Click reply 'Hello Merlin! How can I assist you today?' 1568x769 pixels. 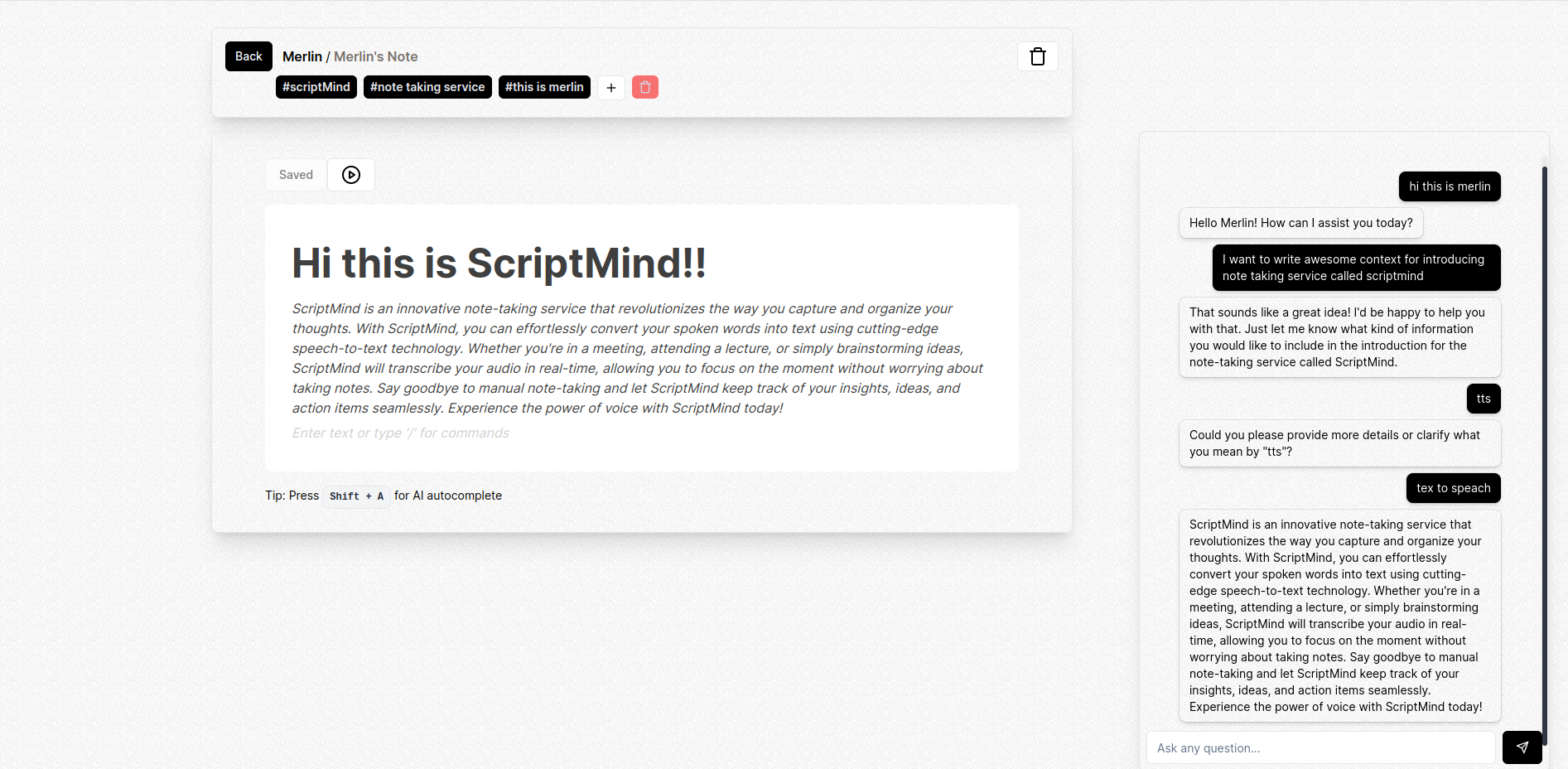(x=1300, y=223)
